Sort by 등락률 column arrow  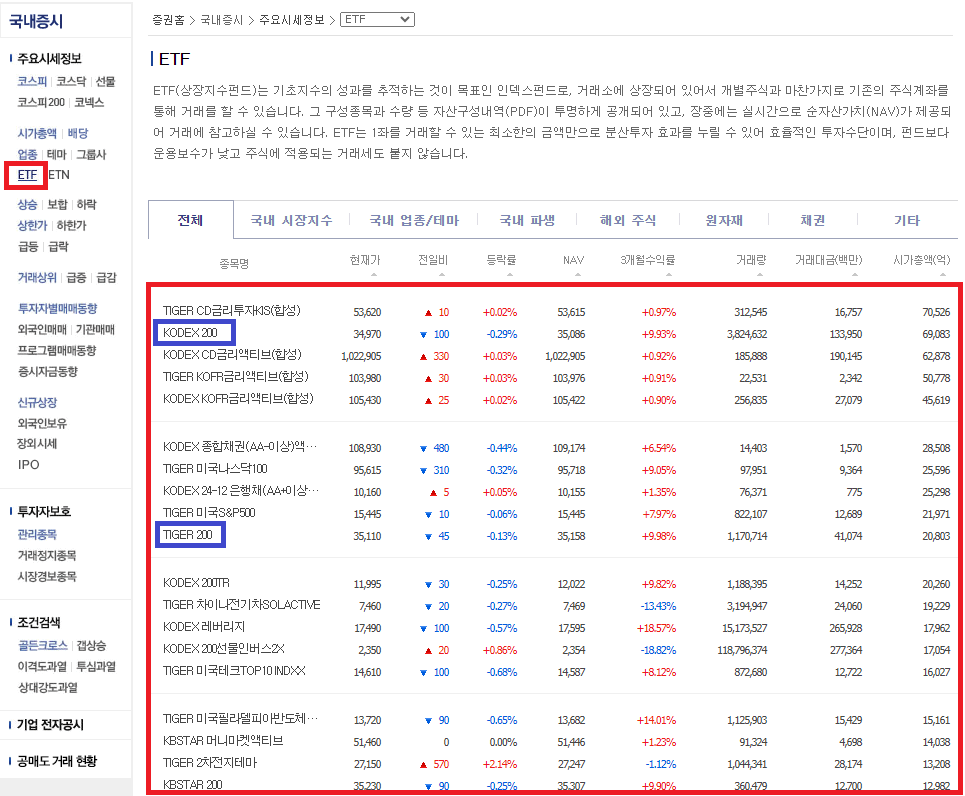pos(510,275)
